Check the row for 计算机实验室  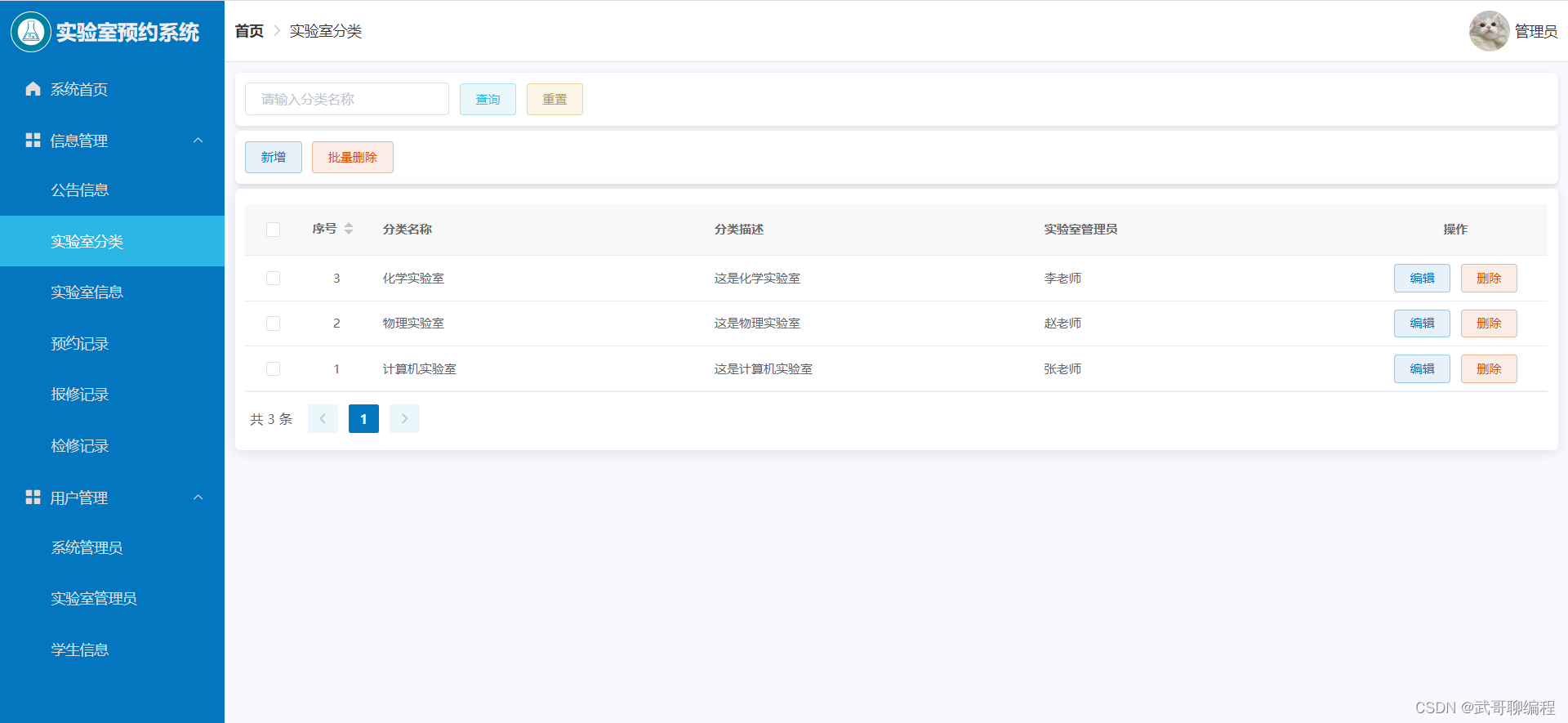point(273,369)
